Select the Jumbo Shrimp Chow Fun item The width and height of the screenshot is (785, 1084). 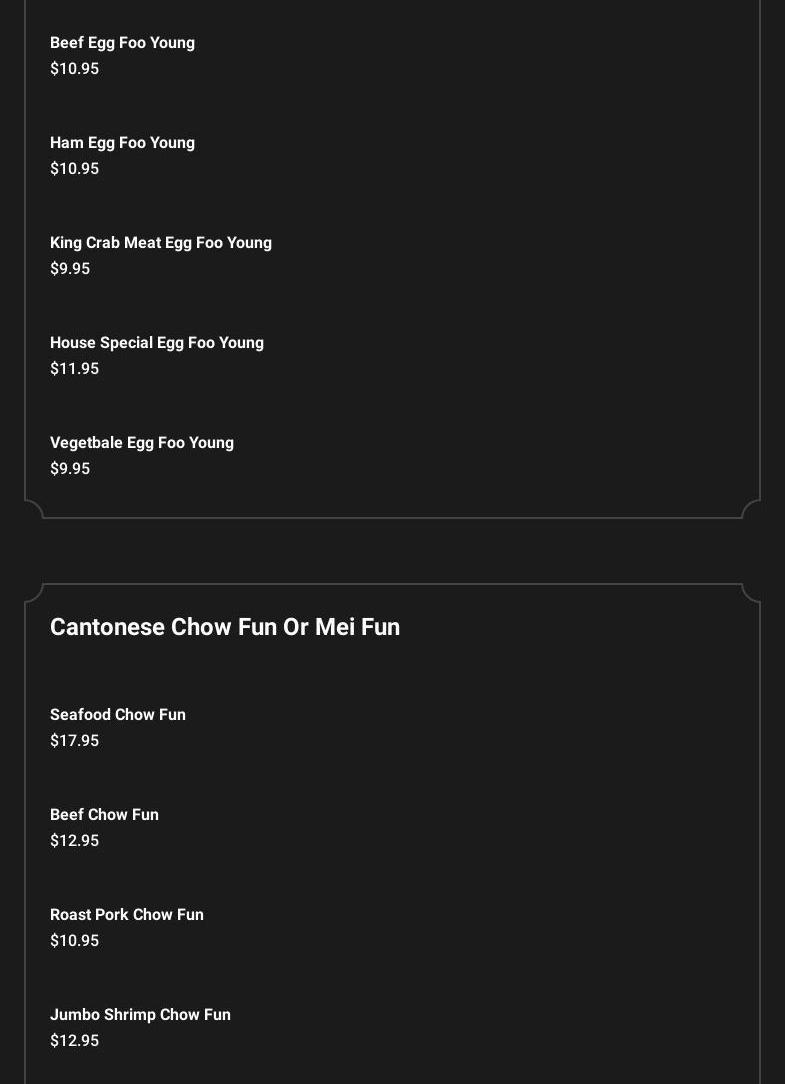point(140,1015)
